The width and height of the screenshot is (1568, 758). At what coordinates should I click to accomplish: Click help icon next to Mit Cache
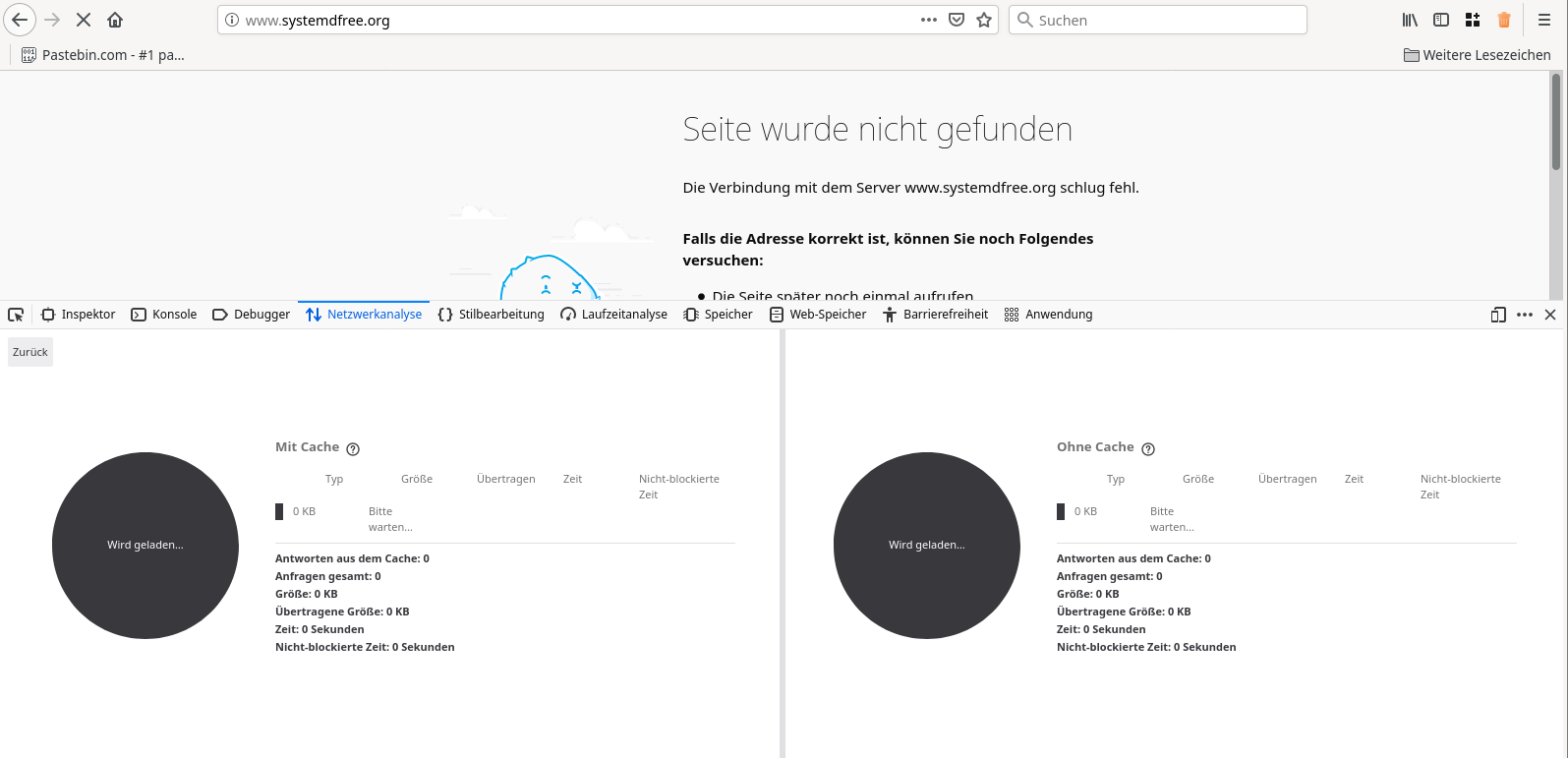353,449
